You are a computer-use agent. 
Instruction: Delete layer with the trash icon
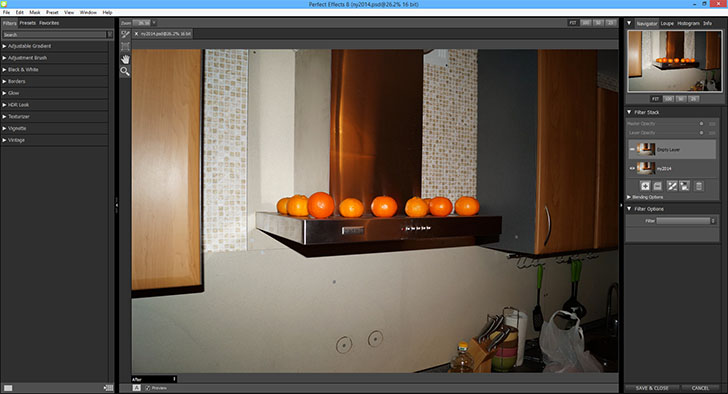[x=698, y=186]
